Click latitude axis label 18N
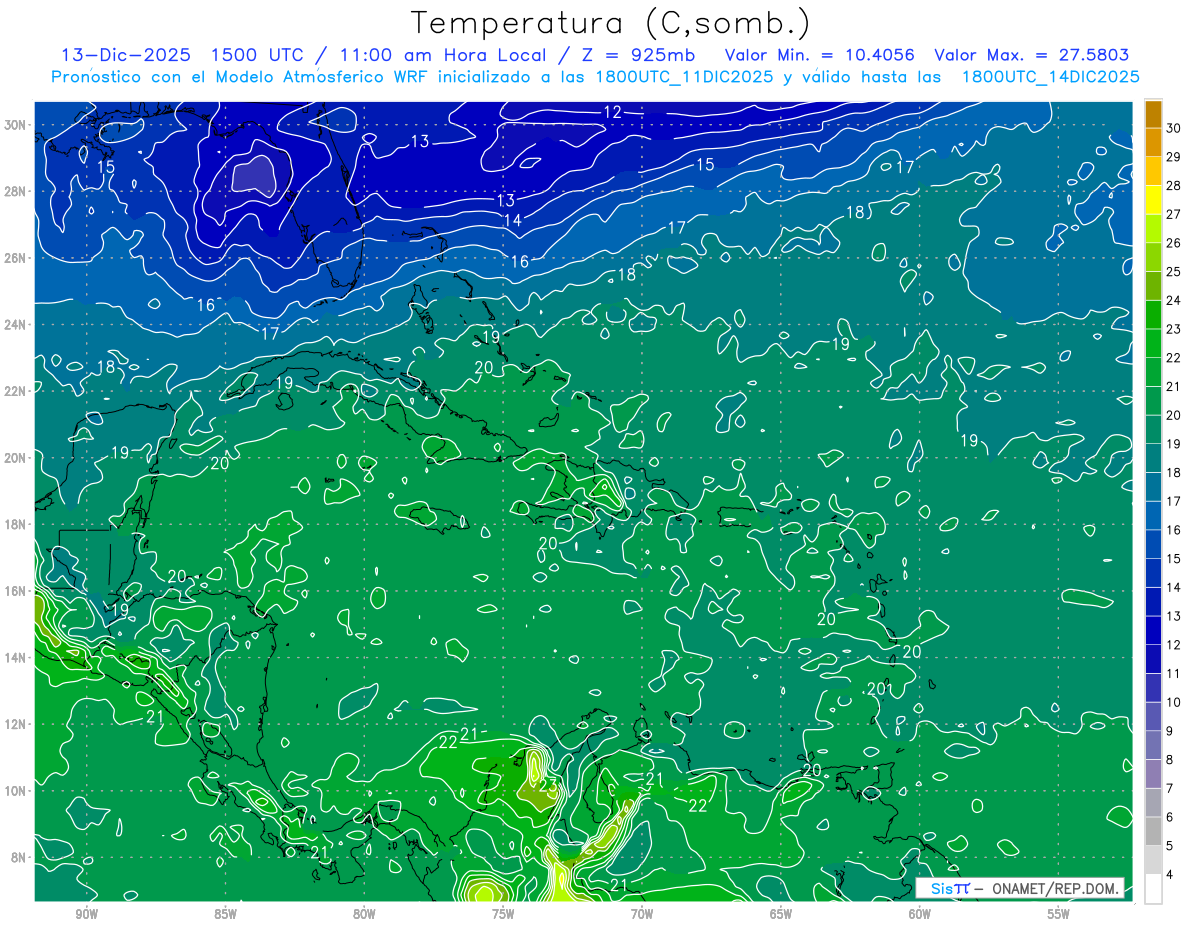The image size is (1200, 927). point(17,524)
